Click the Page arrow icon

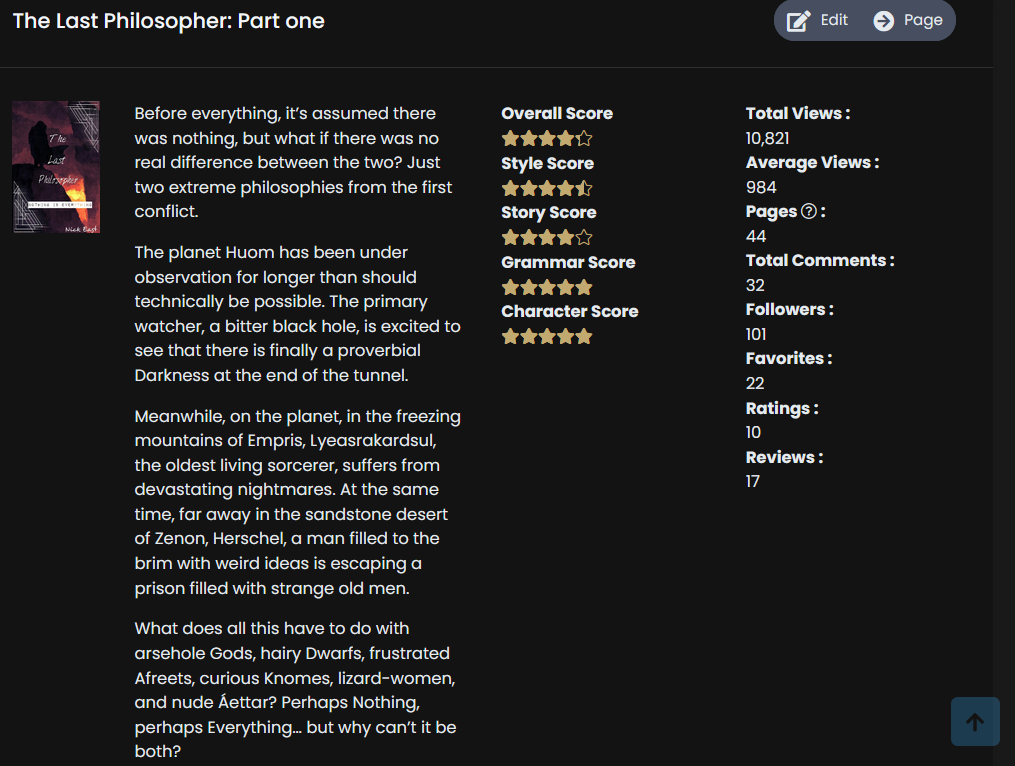point(884,21)
